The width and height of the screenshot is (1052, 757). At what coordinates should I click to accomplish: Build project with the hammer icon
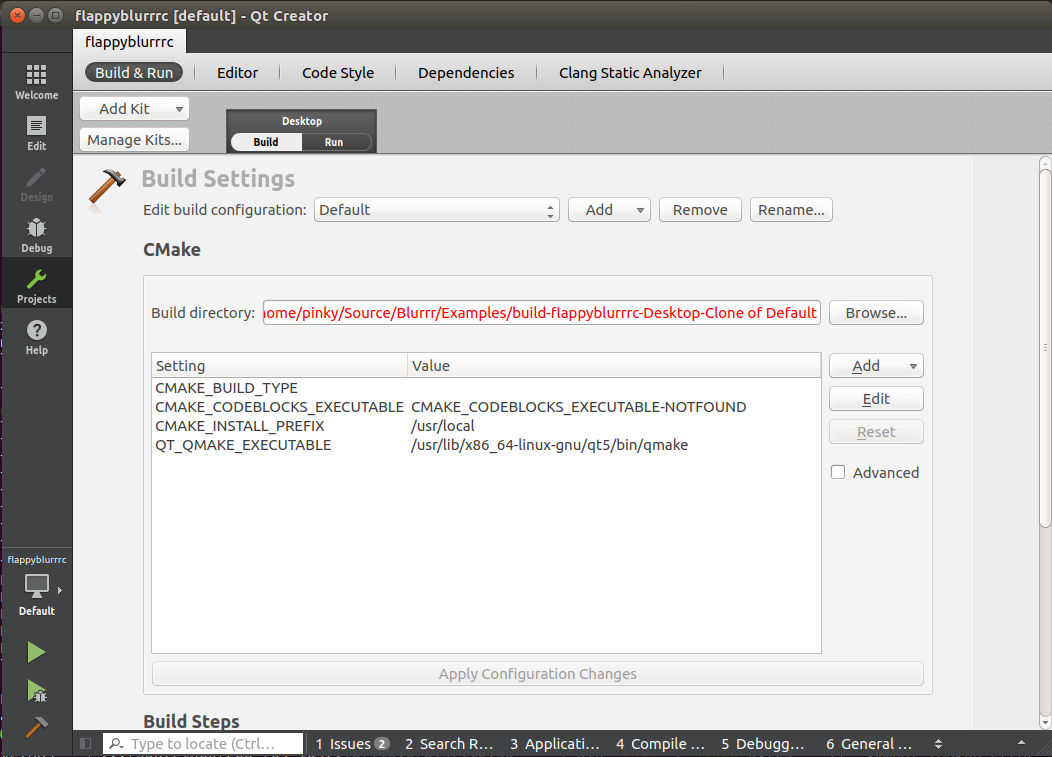click(36, 727)
